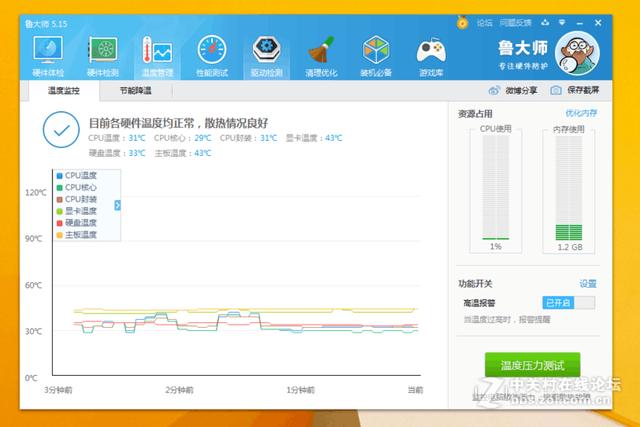The height and width of the screenshot is (427, 640).
Task: Click 保存截屏 save screenshot text
Action: click(583, 90)
